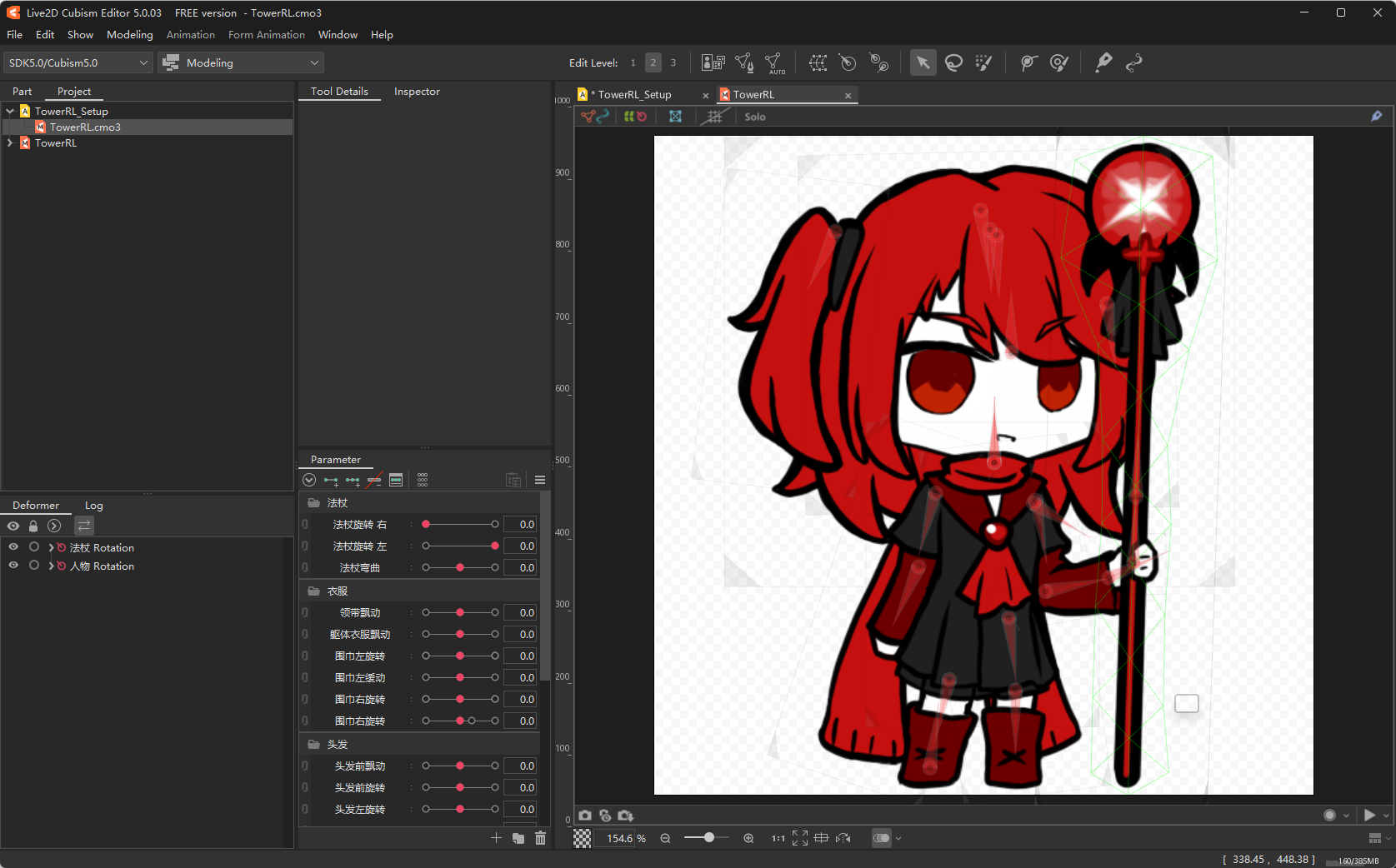The width and height of the screenshot is (1396, 868).
Task: Open the texture atlas editor icon
Action: (x=713, y=62)
